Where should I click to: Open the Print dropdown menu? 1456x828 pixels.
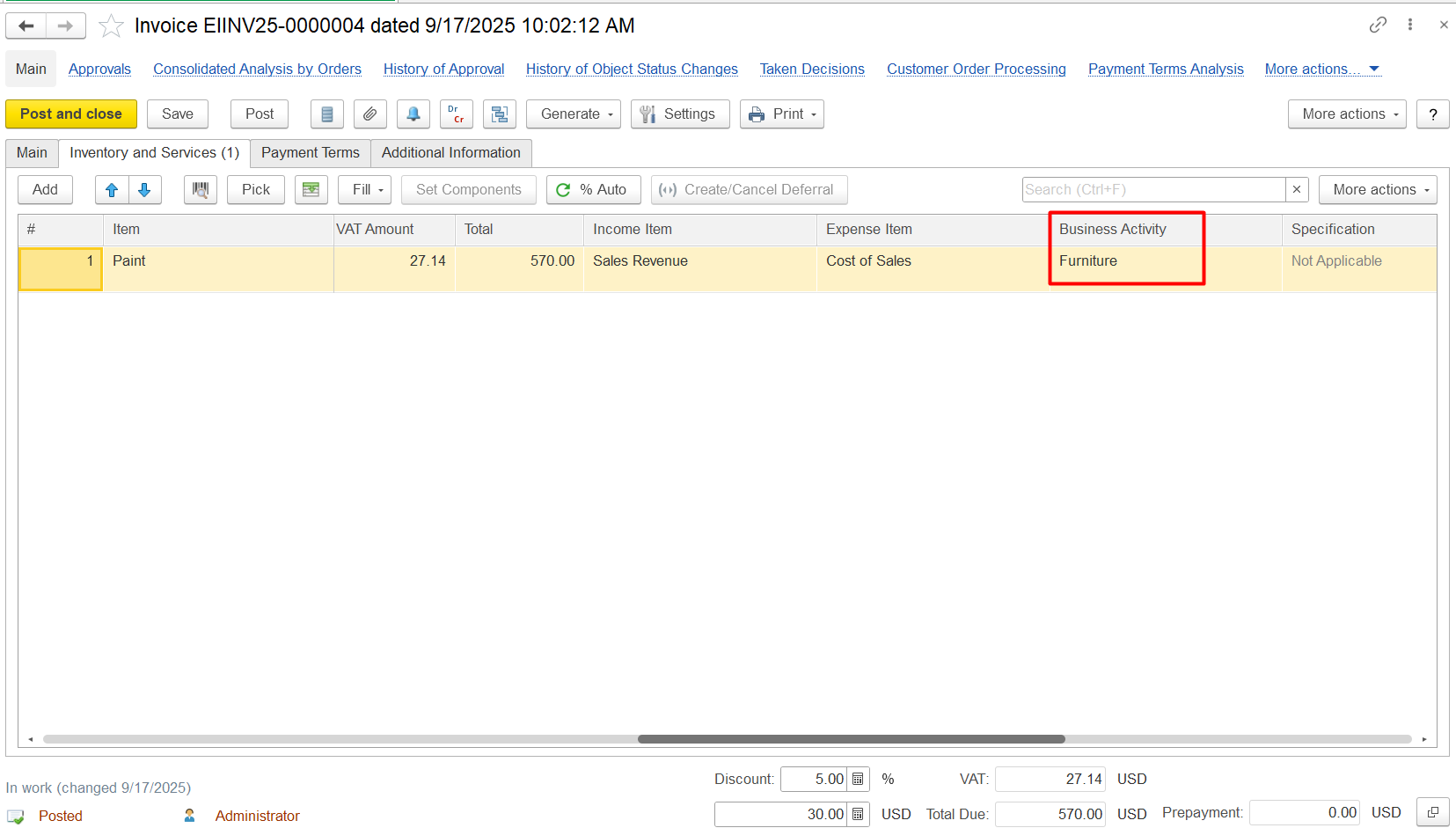781,114
